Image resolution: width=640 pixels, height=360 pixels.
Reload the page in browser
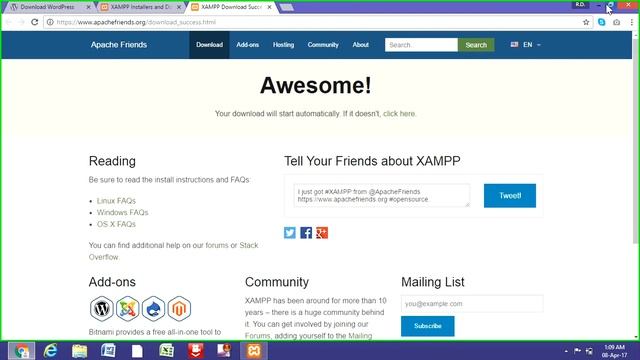(35, 22)
